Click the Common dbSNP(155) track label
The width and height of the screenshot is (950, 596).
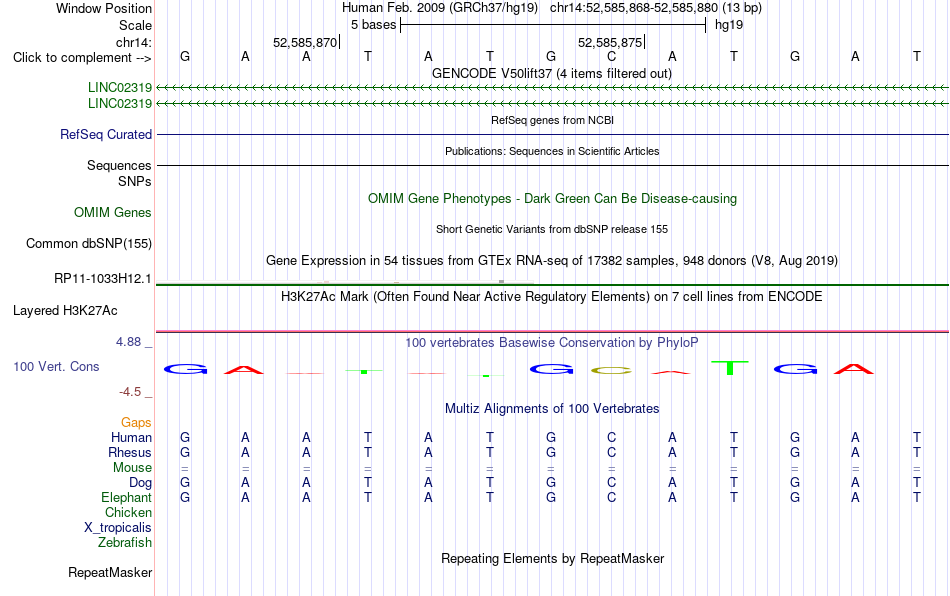pyautogui.click(x=88, y=243)
